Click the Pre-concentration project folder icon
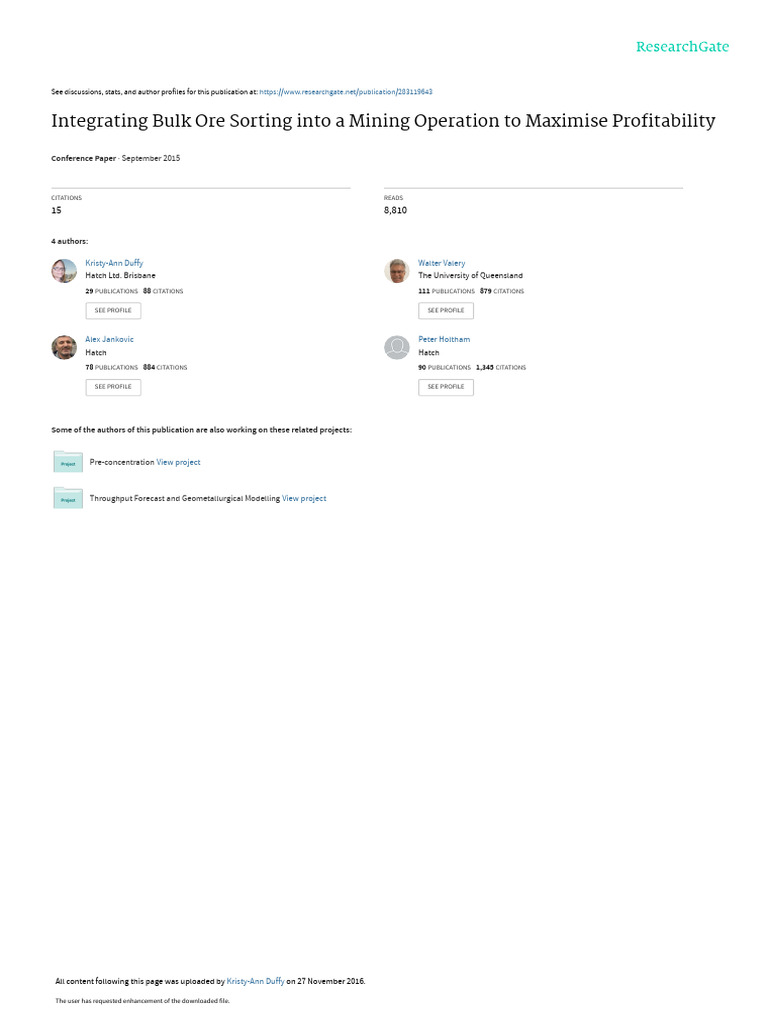Viewport: 768px width, 1024px height. click(68, 461)
